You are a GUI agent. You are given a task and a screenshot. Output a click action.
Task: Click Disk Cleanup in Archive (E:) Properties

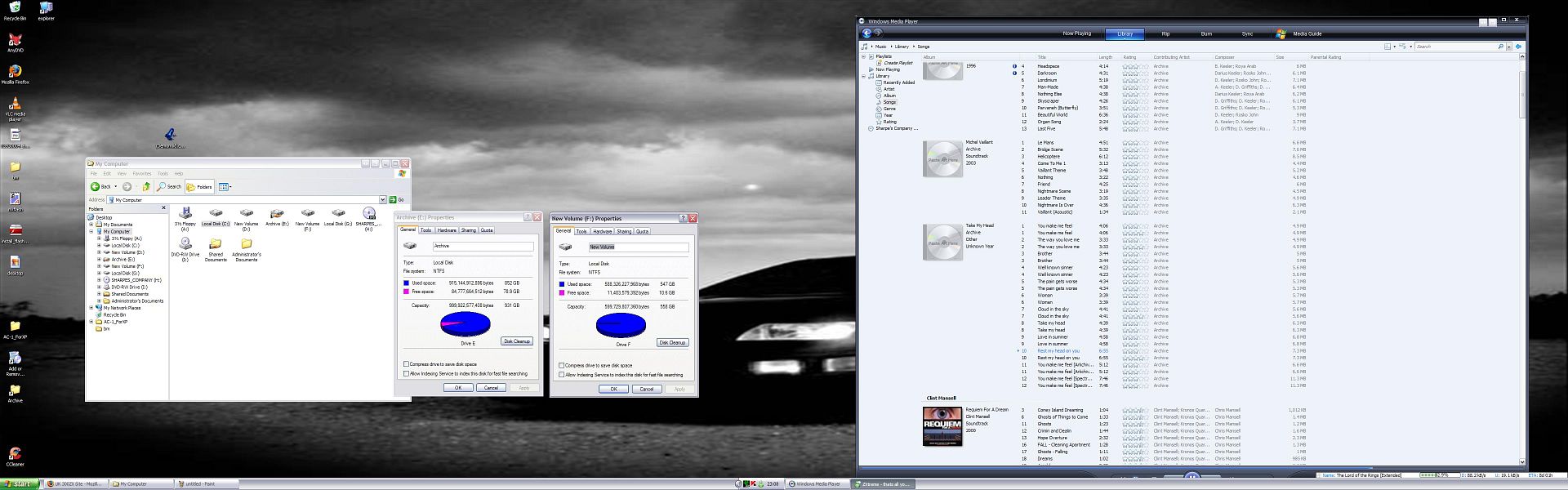click(516, 341)
